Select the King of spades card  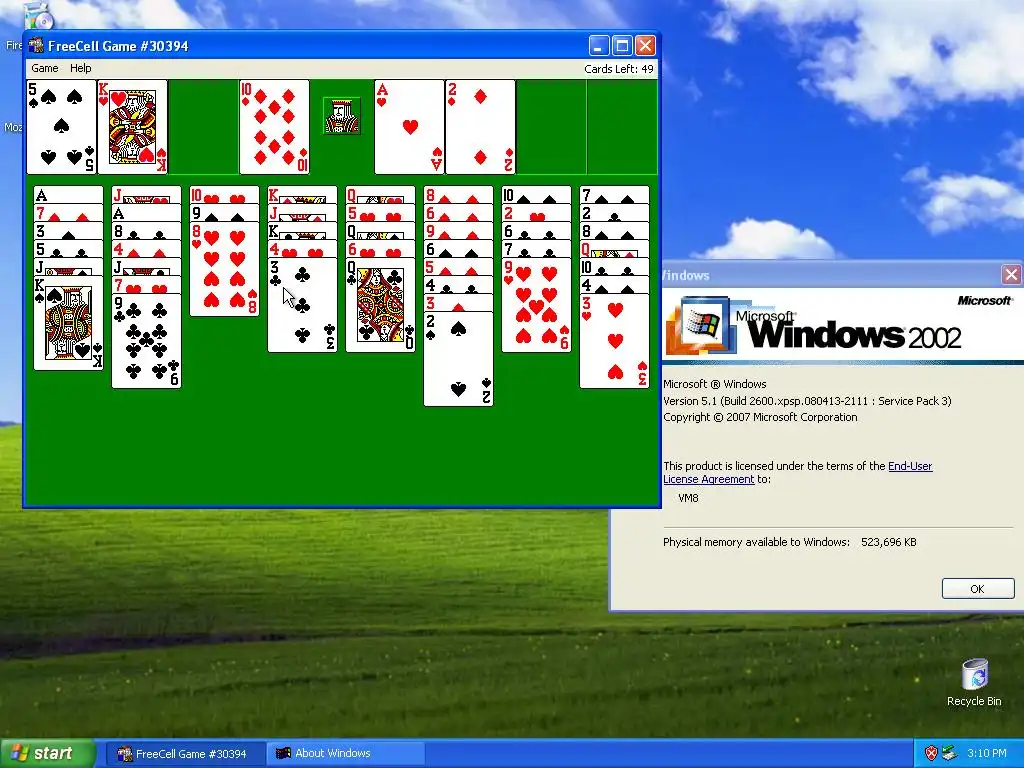pyautogui.click(x=69, y=323)
